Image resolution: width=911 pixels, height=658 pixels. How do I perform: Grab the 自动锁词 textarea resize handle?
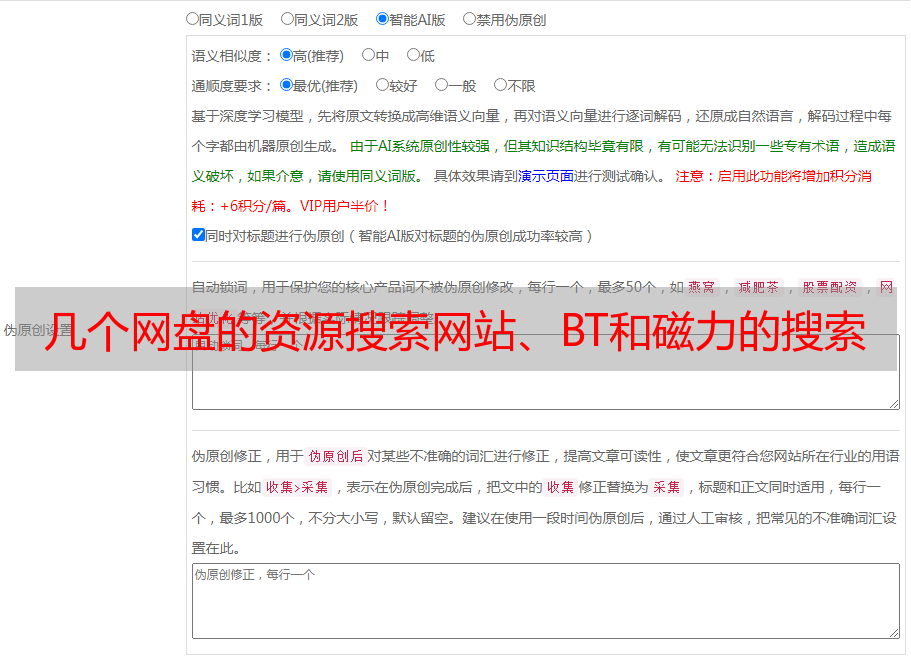[894, 404]
